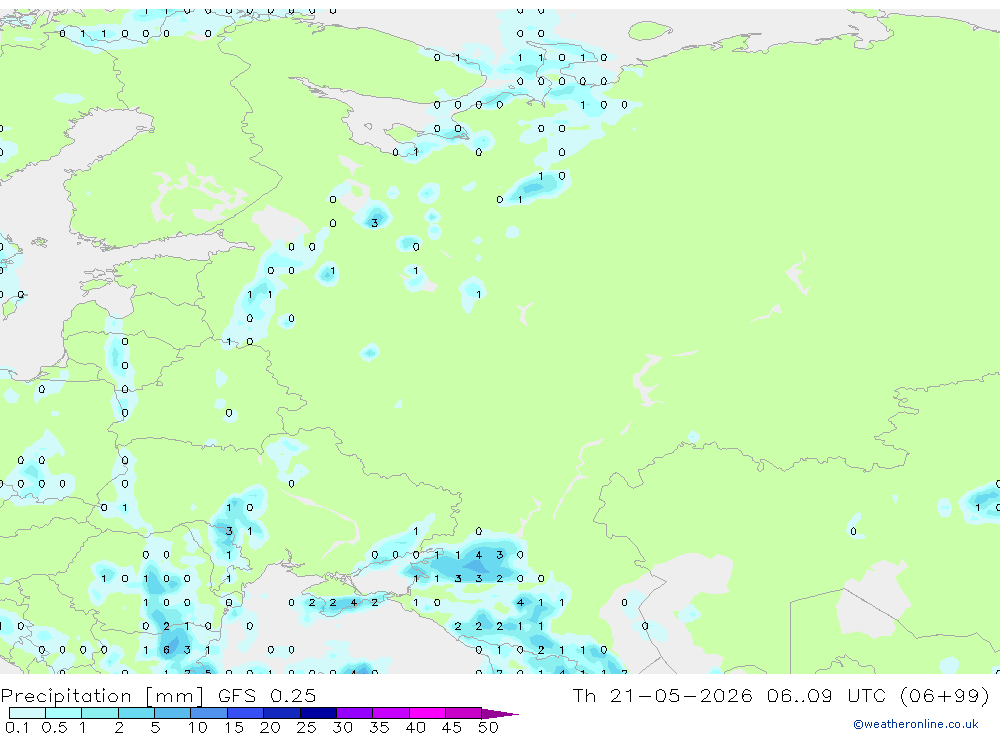Click the '10' legend scale label
The image size is (1000, 733).
(x=197, y=727)
